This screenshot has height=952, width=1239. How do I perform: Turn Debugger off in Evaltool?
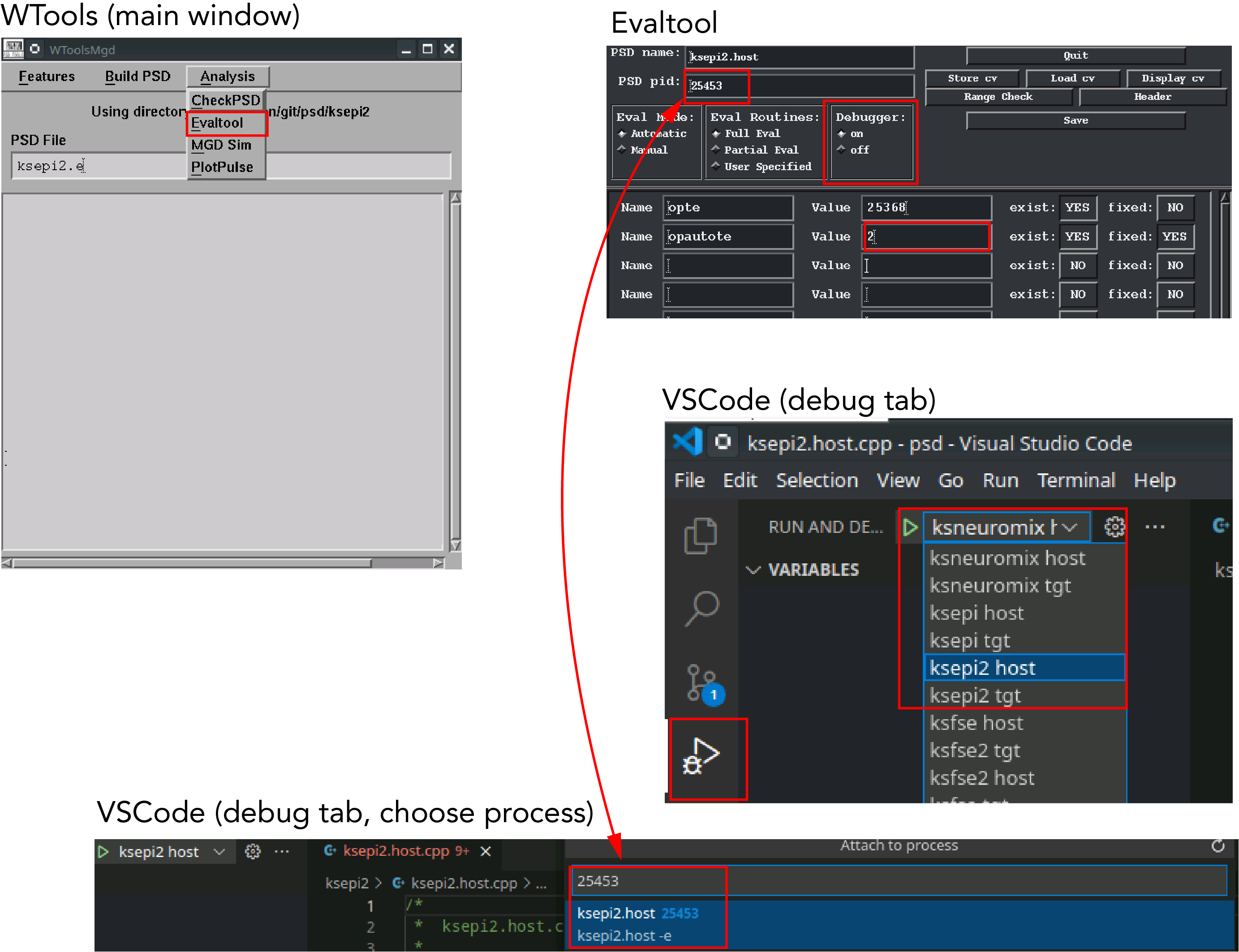pyautogui.click(x=854, y=150)
